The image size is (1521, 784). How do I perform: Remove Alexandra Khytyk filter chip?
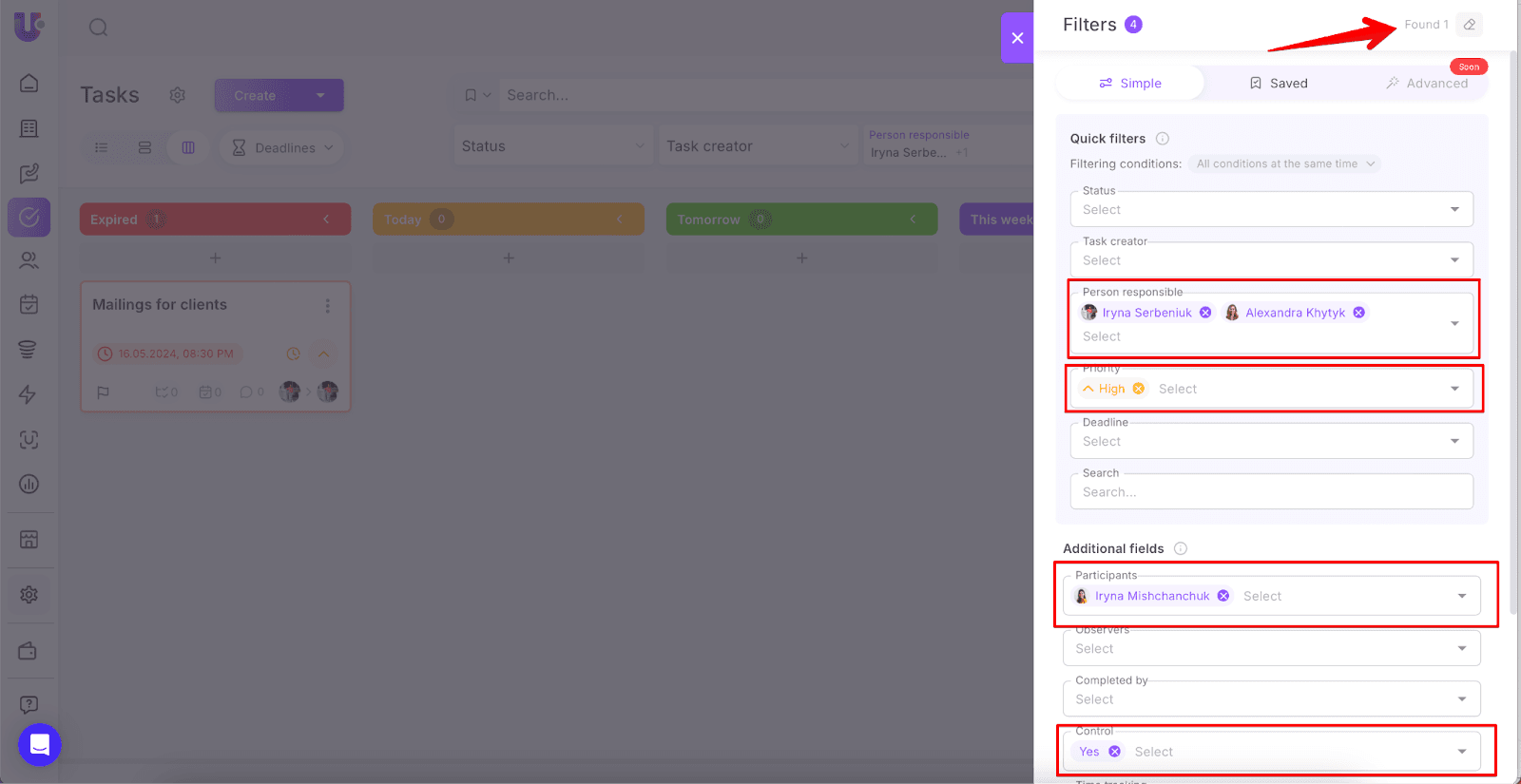1358,313
